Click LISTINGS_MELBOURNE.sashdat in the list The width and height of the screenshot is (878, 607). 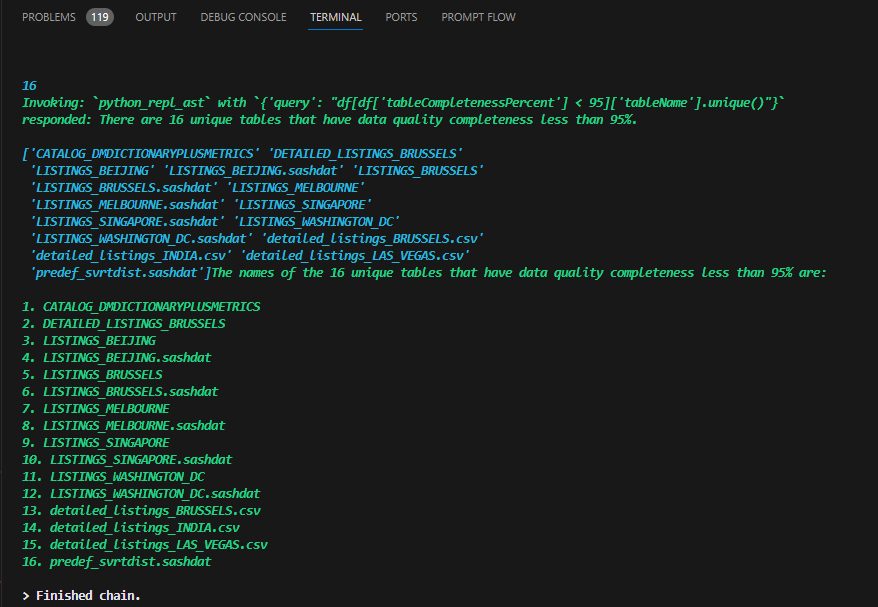pos(134,425)
